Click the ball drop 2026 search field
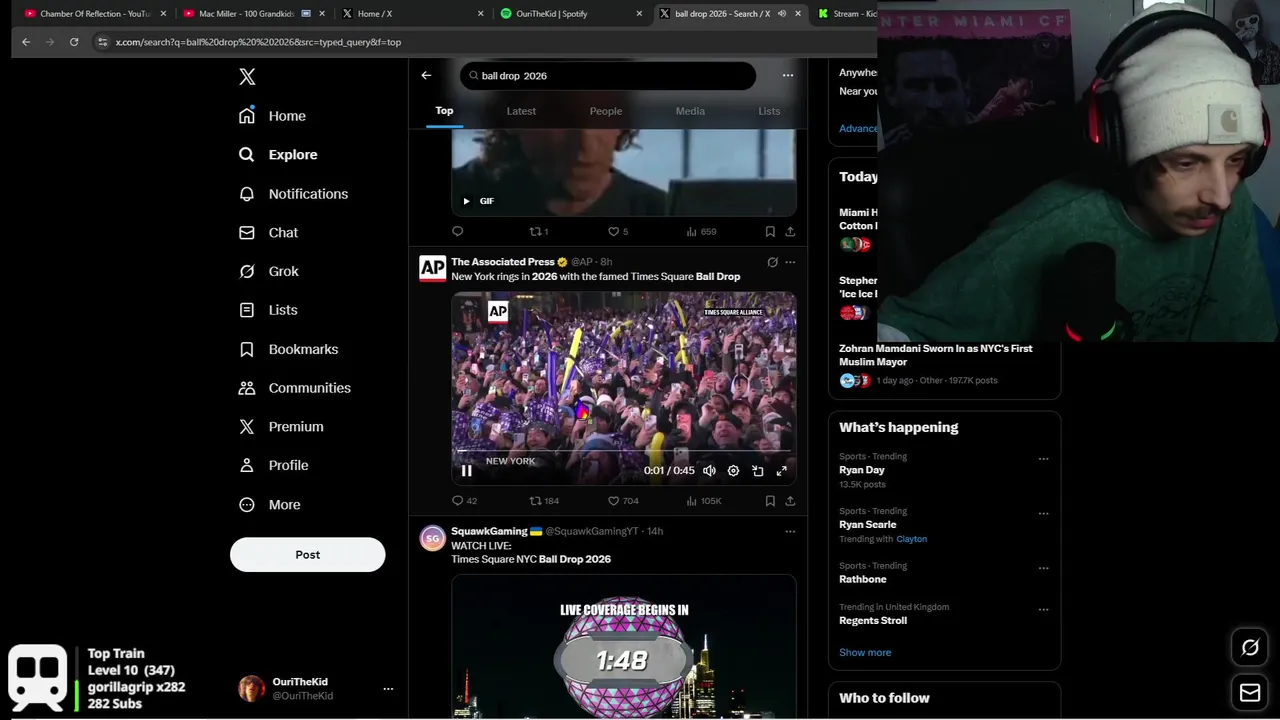This screenshot has height=720, width=1280. (608, 76)
